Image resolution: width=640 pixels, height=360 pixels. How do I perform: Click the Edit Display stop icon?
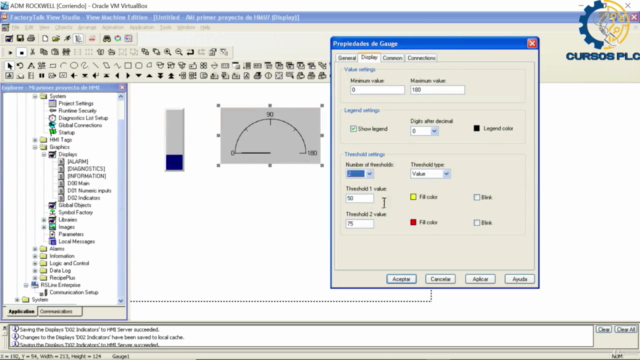click(22, 52)
